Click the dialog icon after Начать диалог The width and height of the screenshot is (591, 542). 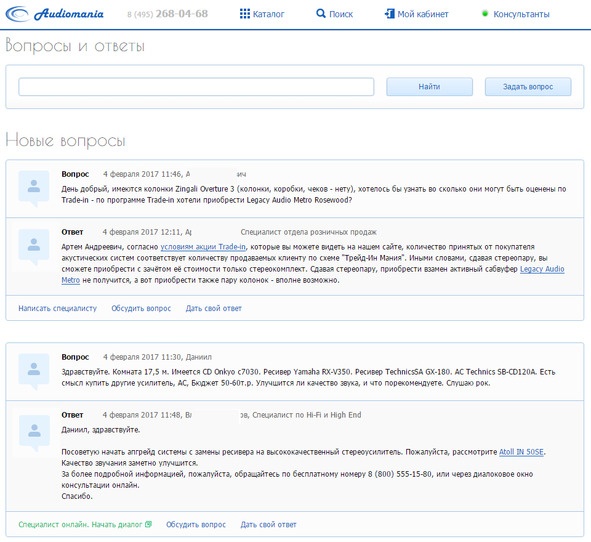149,524
